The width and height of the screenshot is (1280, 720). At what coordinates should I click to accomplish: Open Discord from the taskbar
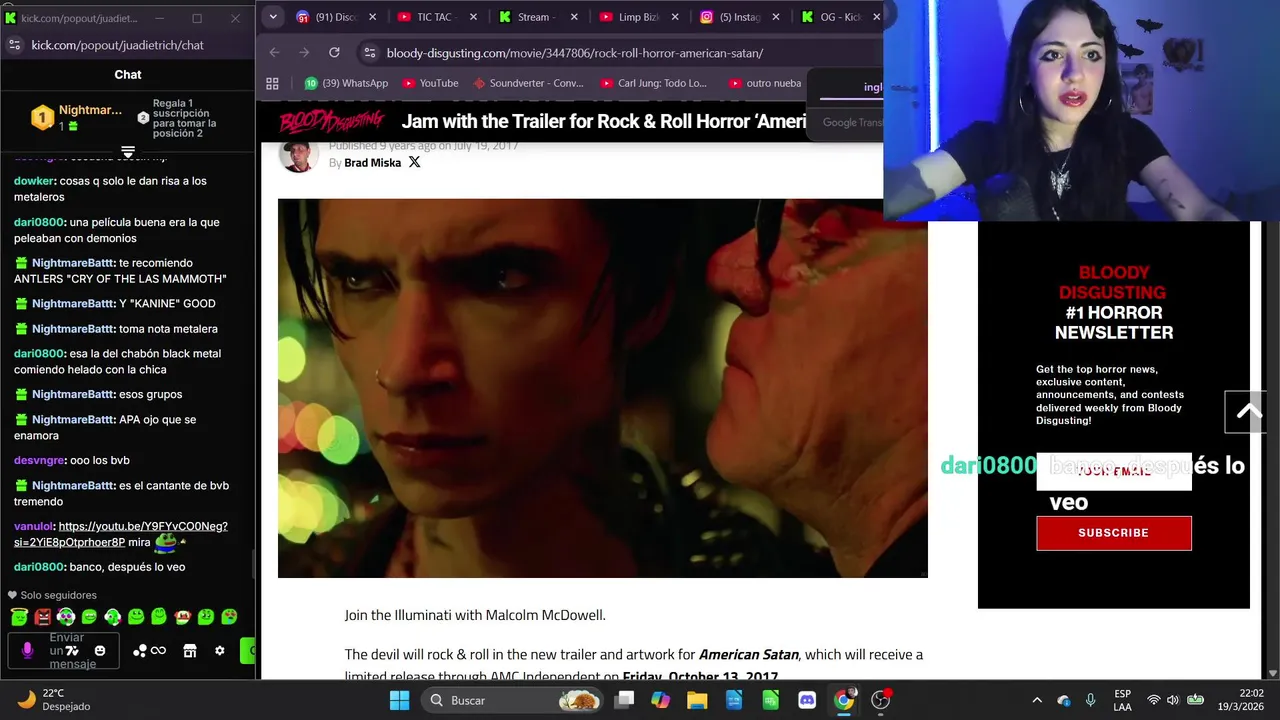(x=807, y=700)
